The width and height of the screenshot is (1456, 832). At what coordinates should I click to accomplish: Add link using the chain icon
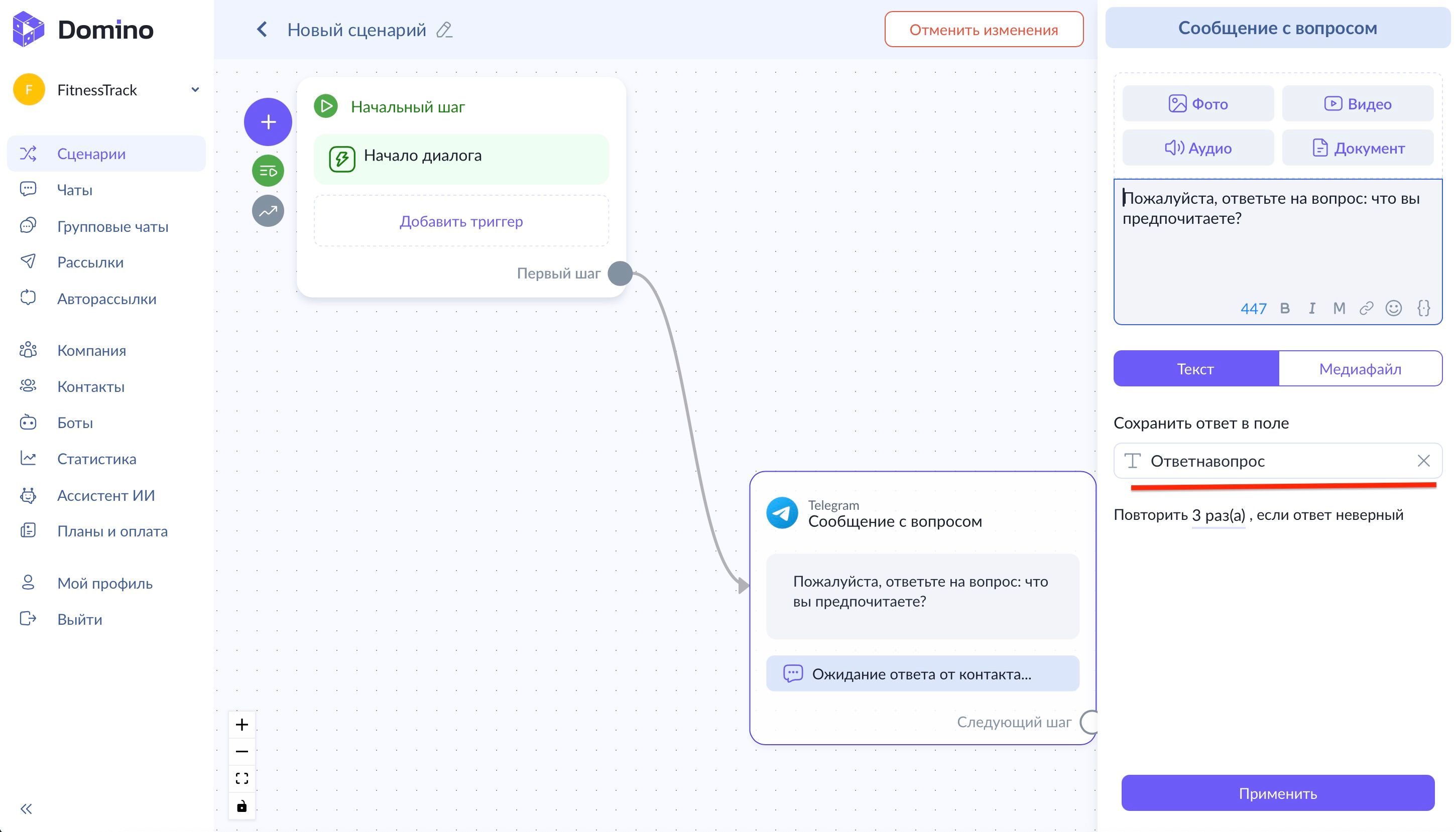point(1366,309)
